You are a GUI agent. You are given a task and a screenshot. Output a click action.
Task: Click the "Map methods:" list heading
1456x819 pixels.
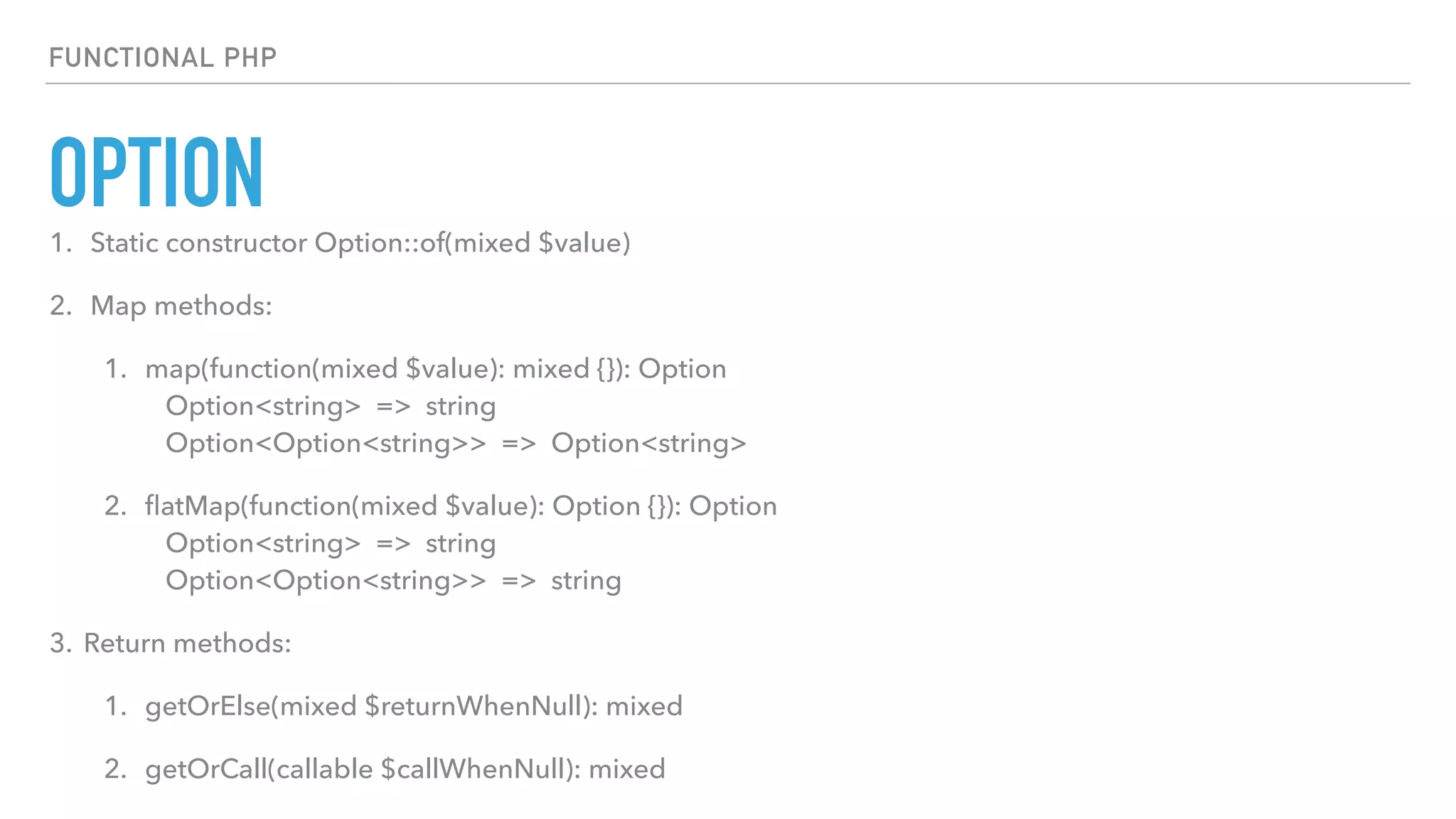pos(181,306)
